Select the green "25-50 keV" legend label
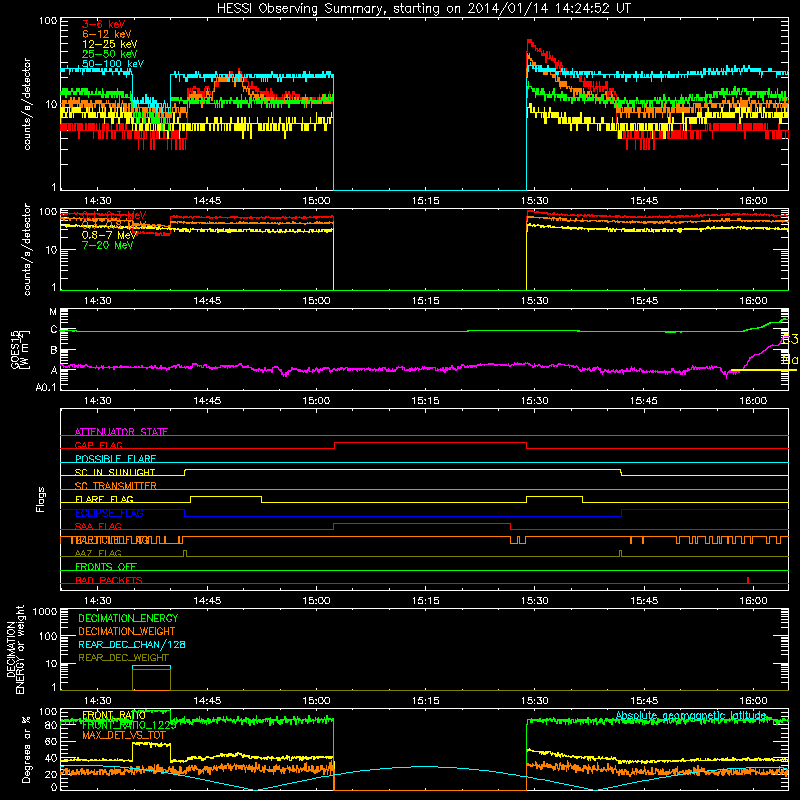Image resolution: width=800 pixels, height=800 pixels. click(110, 54)
